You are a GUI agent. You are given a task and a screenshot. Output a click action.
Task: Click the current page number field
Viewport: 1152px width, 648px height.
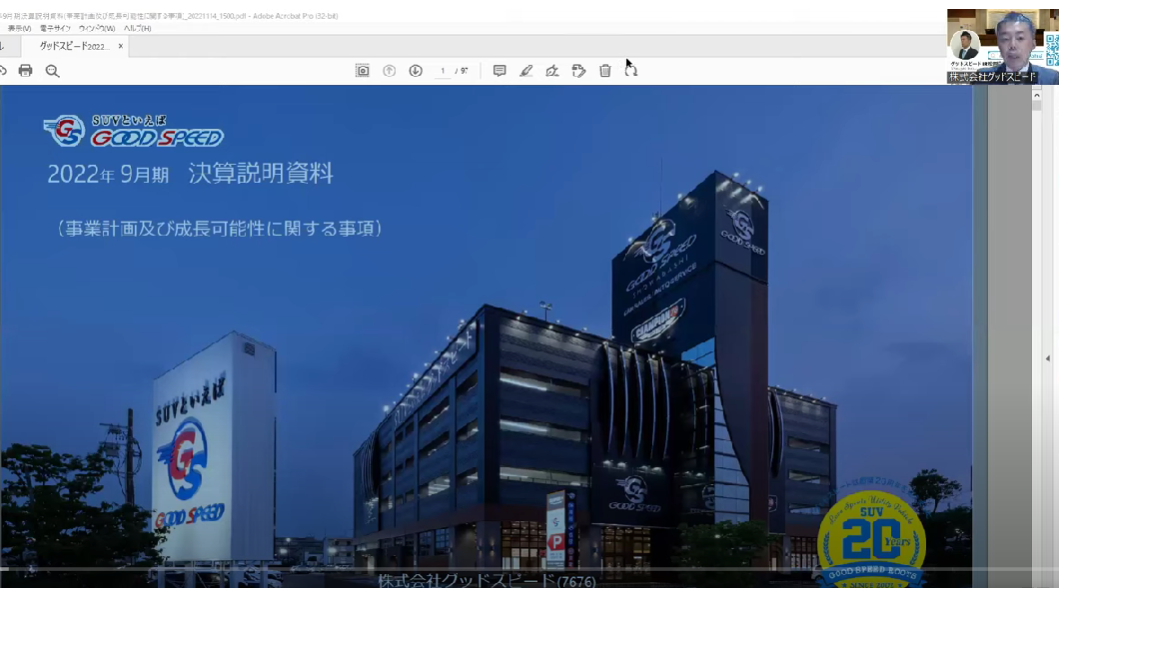(x=442, y=71)
